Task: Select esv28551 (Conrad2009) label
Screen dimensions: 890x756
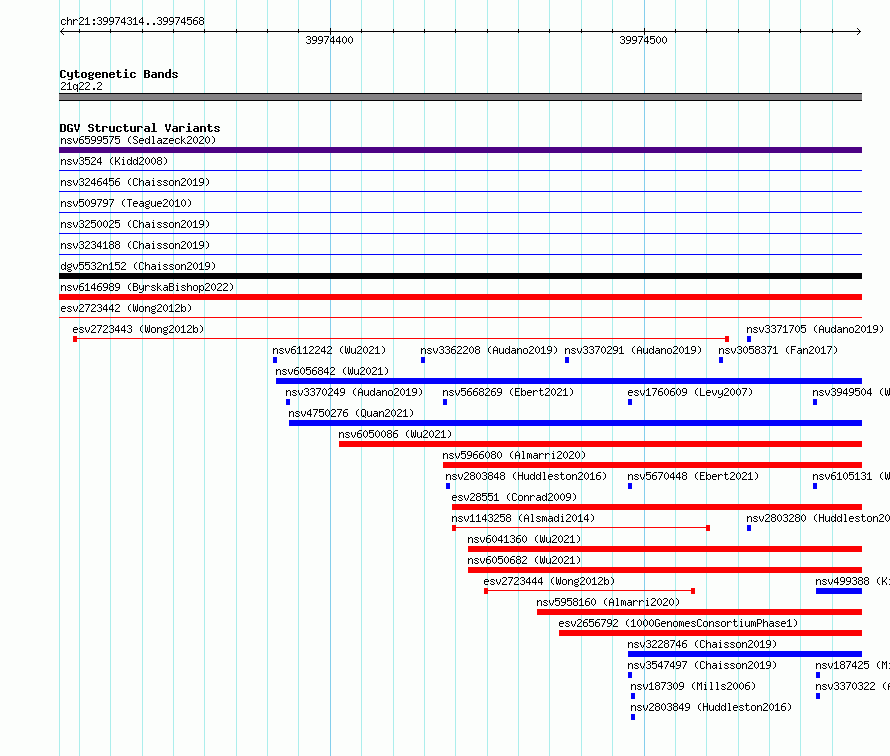Action: pyautogui.click(x=514, y=497)
